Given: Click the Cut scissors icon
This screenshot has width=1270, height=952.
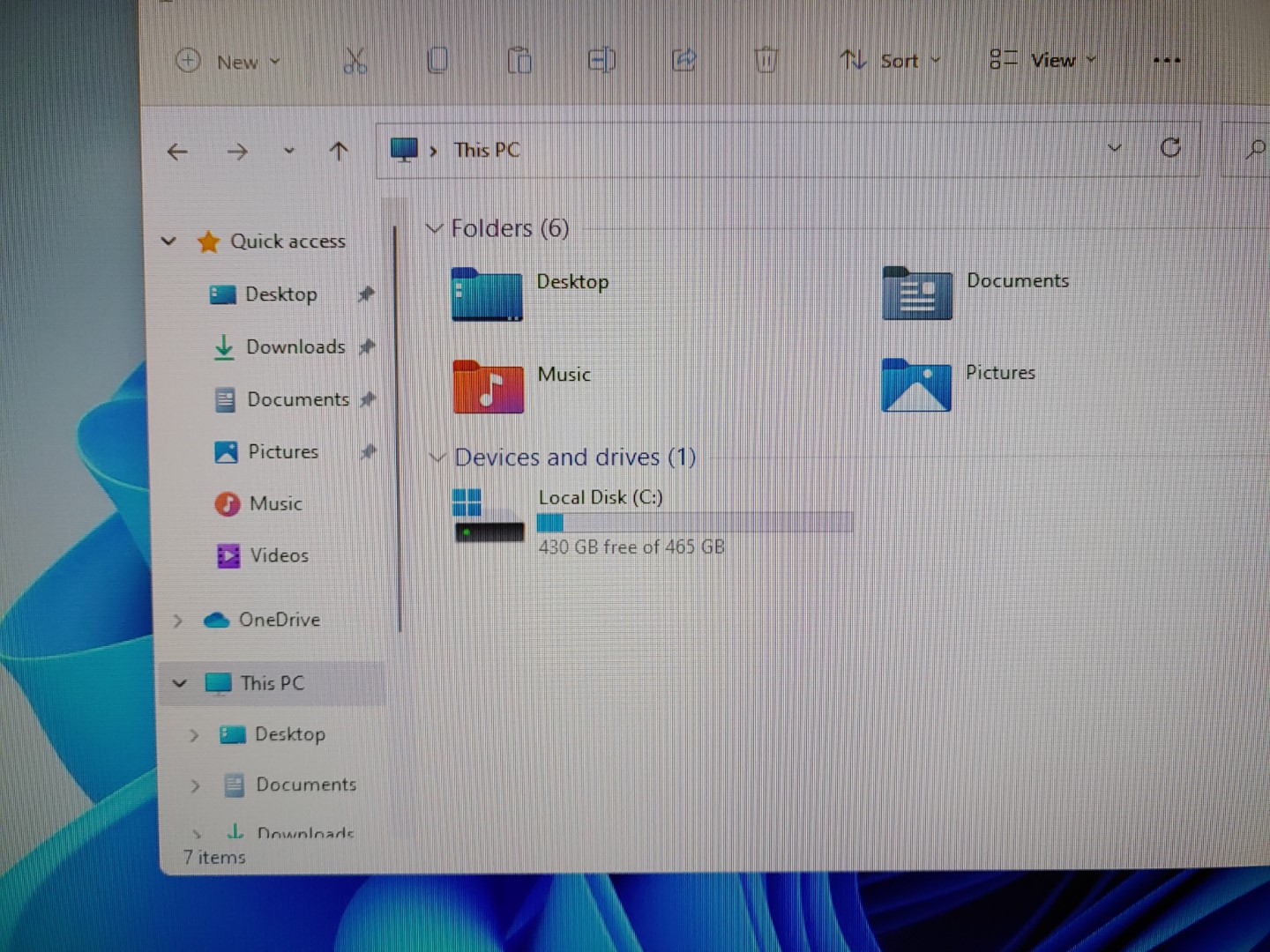Looking at the screenshot, I should tap(355, 61).
